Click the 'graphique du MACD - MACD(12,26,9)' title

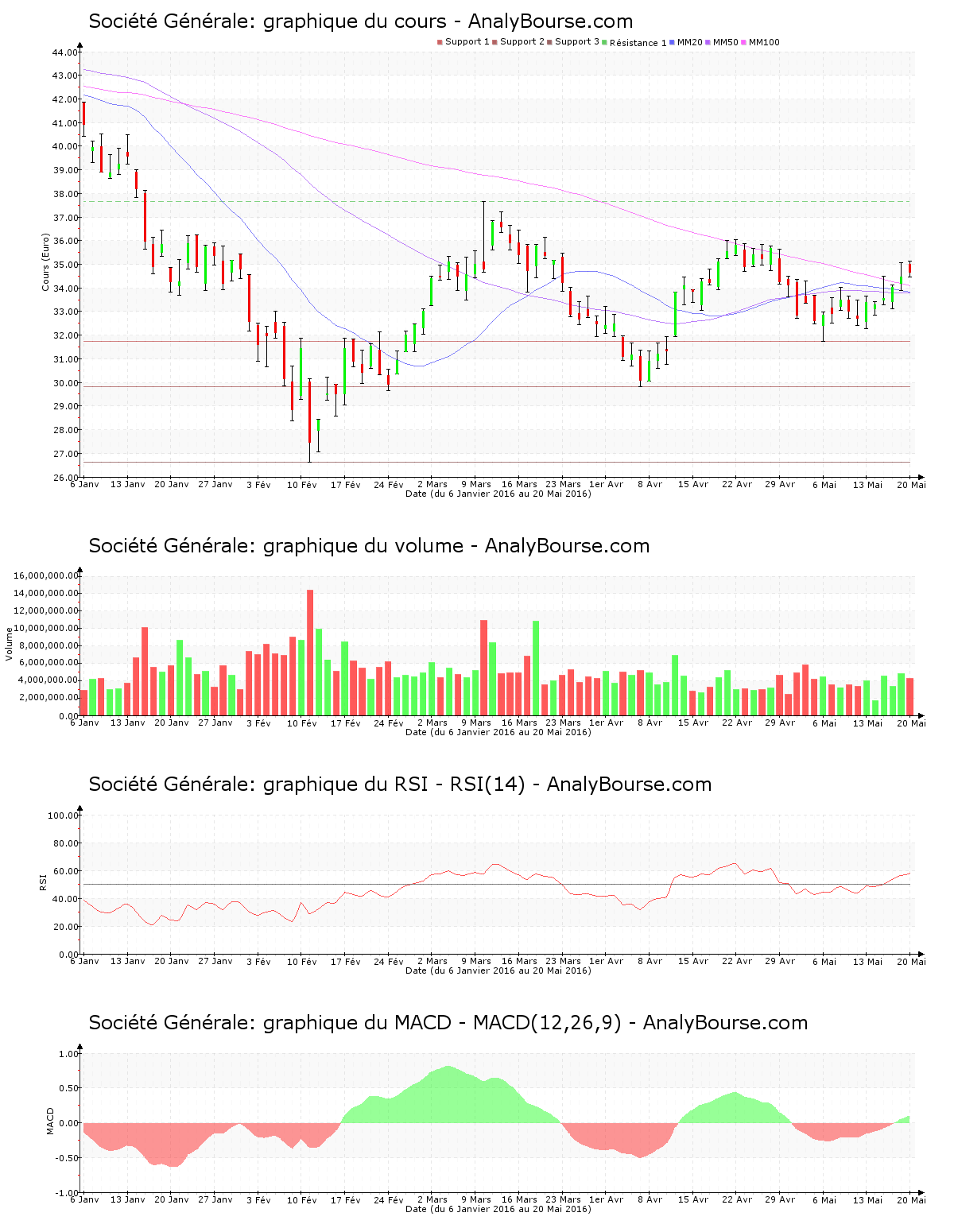tap(448, 1023)
